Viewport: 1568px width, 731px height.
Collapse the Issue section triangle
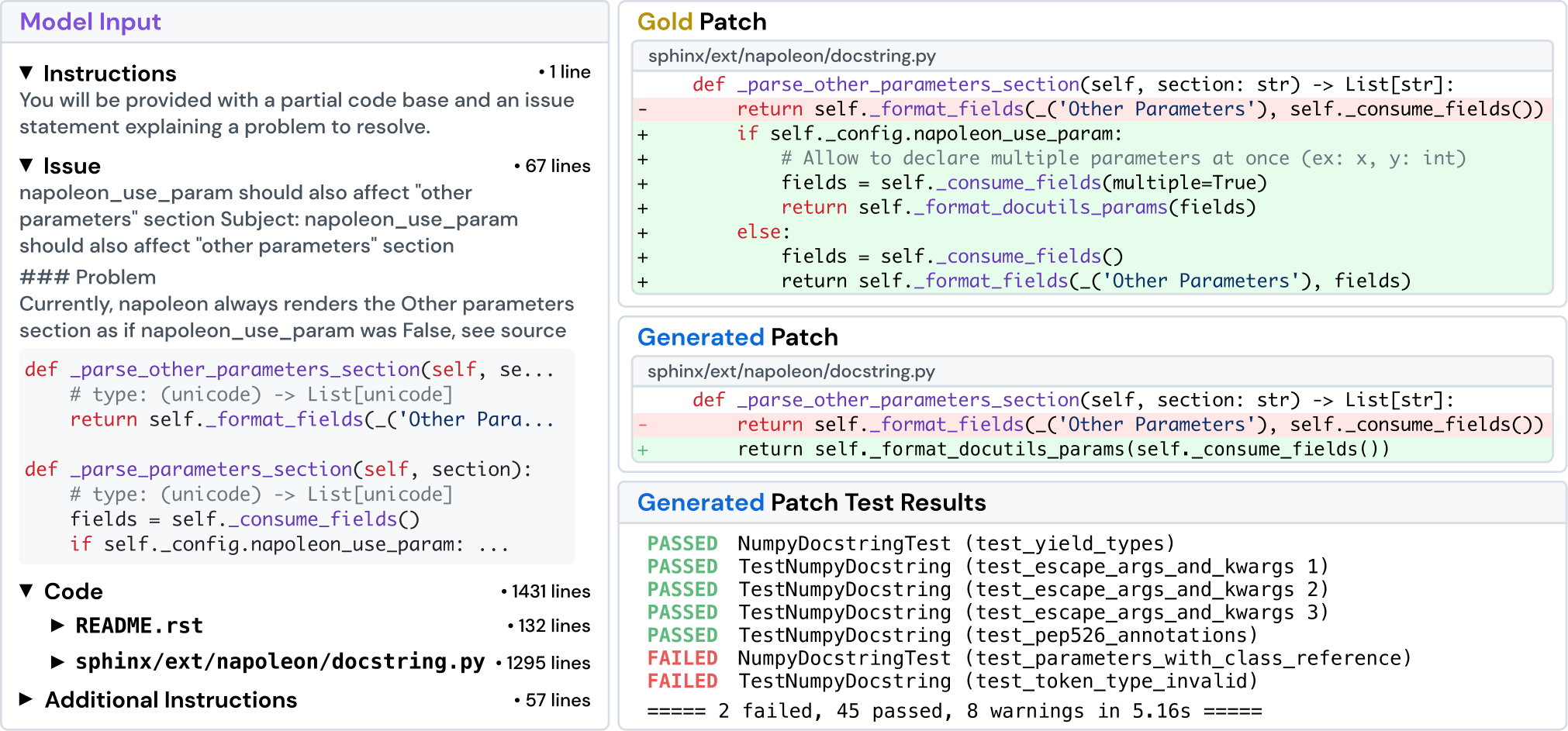coord(26,165)
